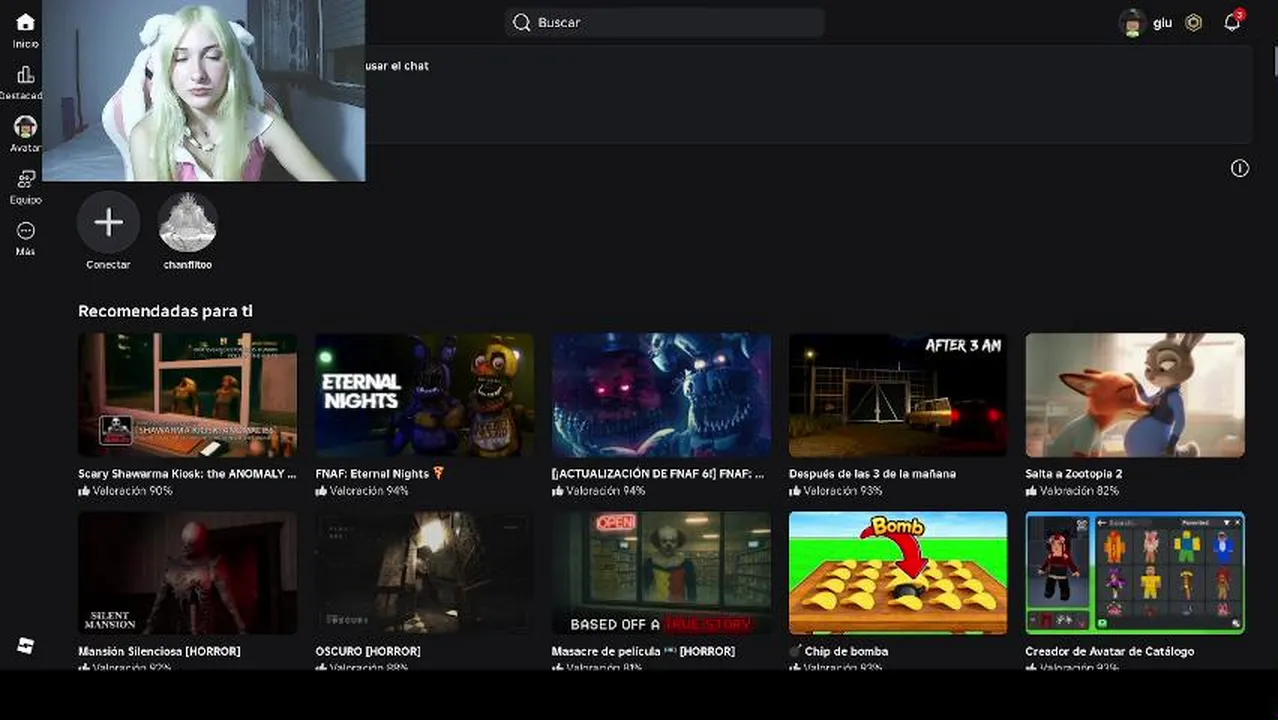Open the Más options icon
1278x720 pixels.
pyautogui.click(x=25, y=231)
